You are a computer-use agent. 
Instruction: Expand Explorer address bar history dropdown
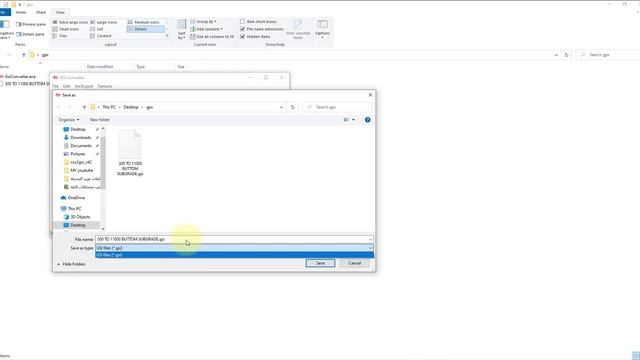[556, 55]
